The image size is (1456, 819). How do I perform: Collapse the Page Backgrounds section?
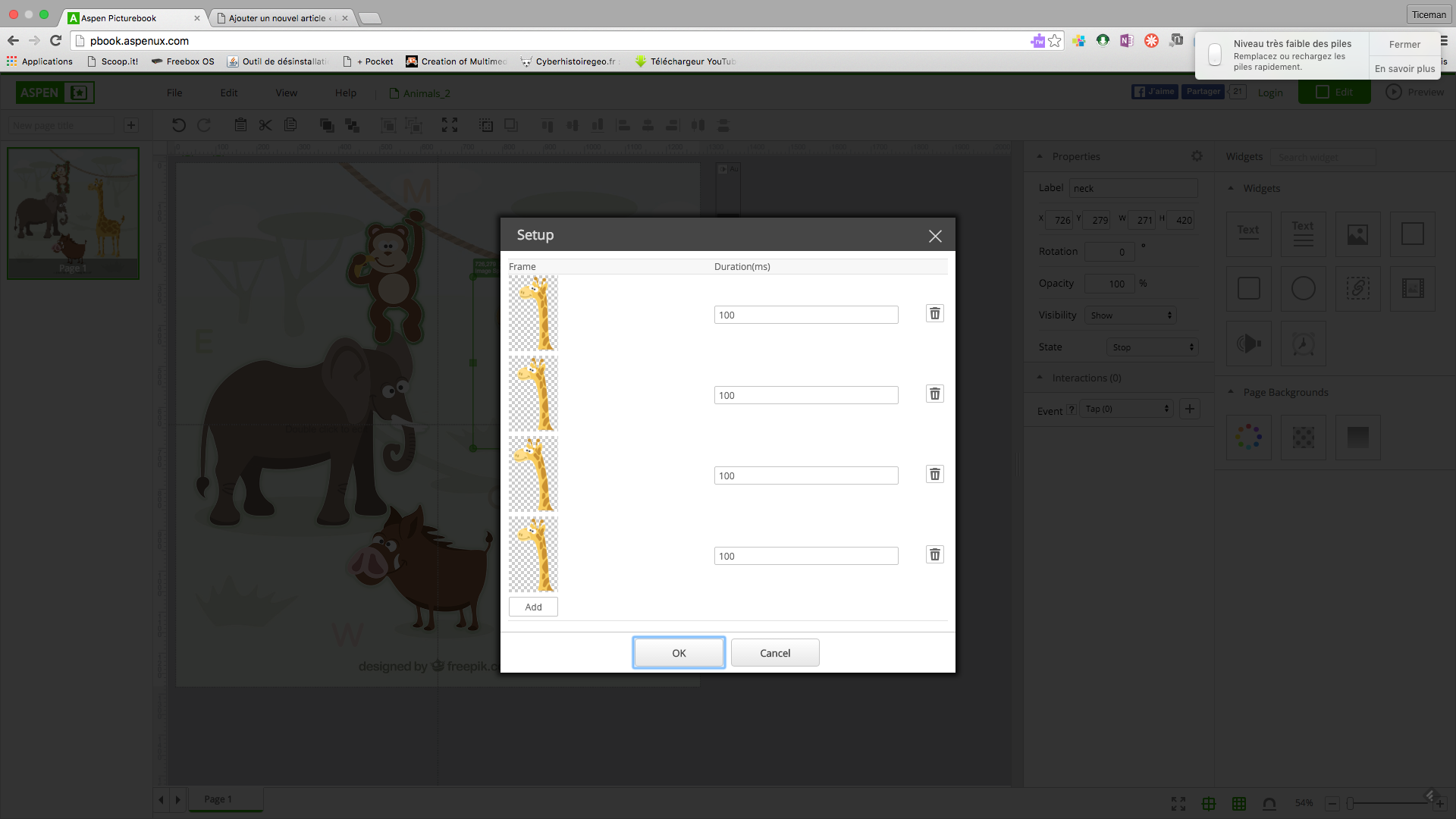coord(1231,392)
